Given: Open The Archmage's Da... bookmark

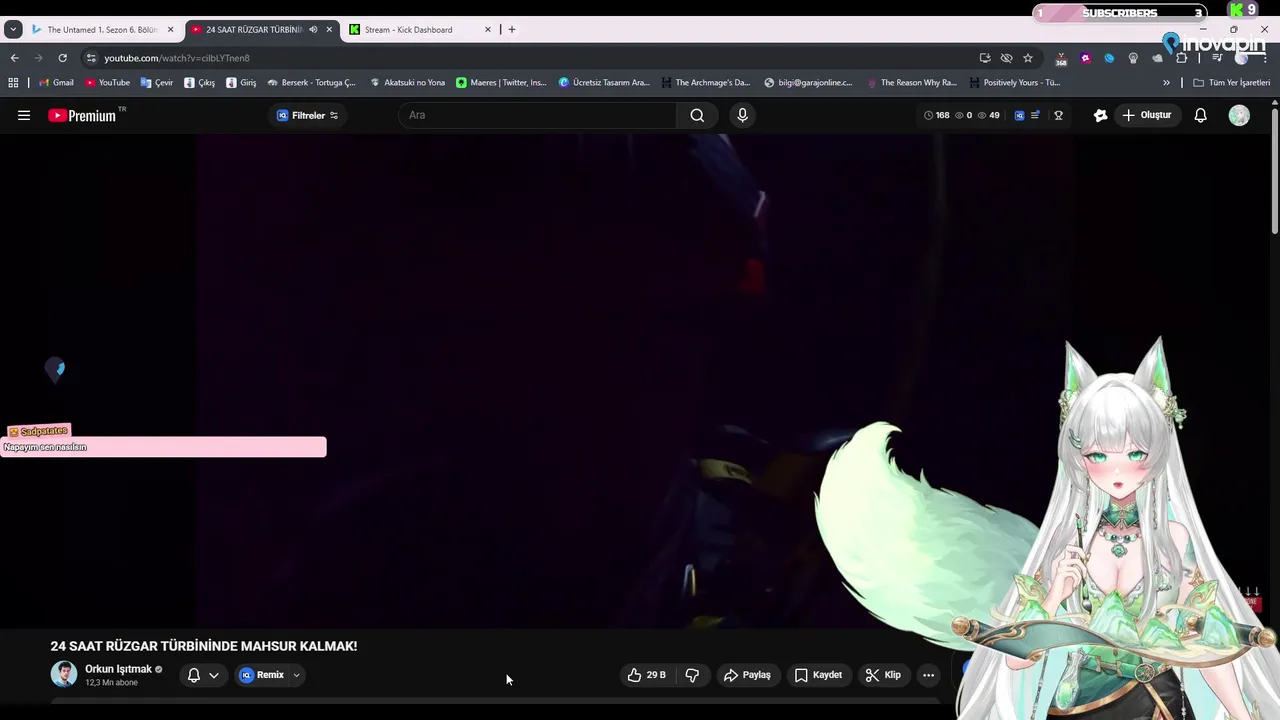Looking at the screenshot, I should (705, 83).
